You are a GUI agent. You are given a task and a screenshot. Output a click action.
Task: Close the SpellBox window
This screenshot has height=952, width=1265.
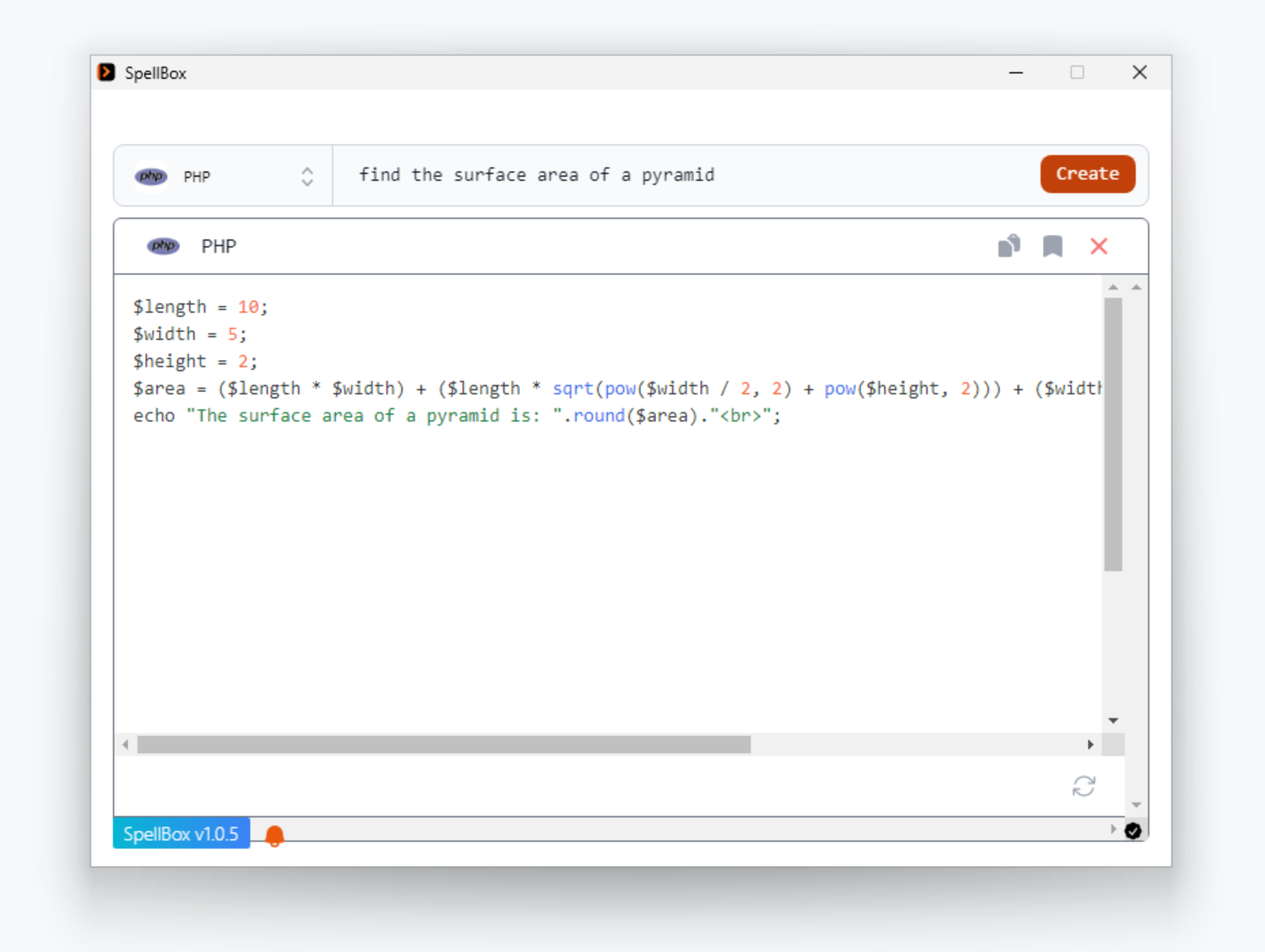click(x=1140, y=72)
